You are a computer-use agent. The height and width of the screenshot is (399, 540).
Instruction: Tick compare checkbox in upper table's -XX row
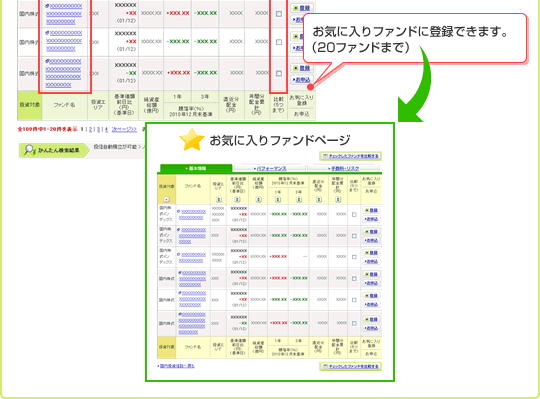coord(279,73)
